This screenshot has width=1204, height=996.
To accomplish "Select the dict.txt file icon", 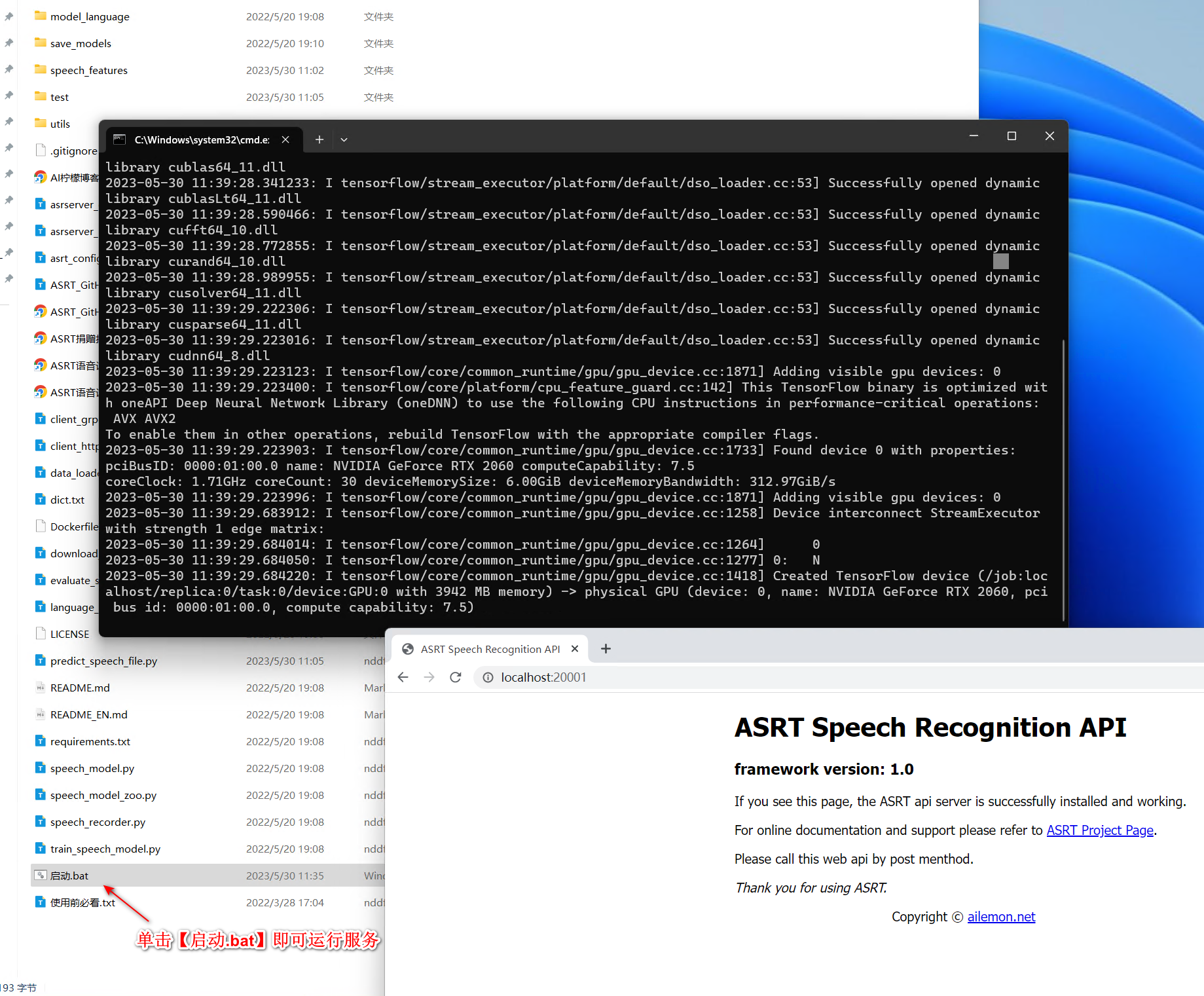I will [x=41, y=499].
